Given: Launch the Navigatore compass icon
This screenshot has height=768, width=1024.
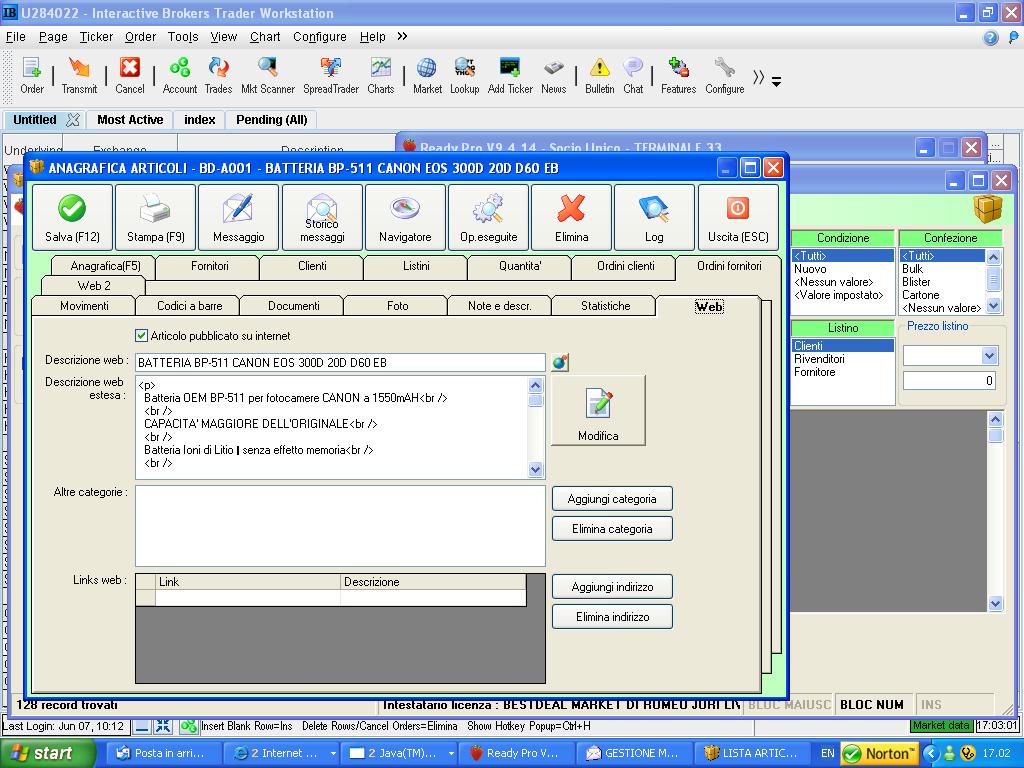Looking at the screenshot, I should click(405, 217).
